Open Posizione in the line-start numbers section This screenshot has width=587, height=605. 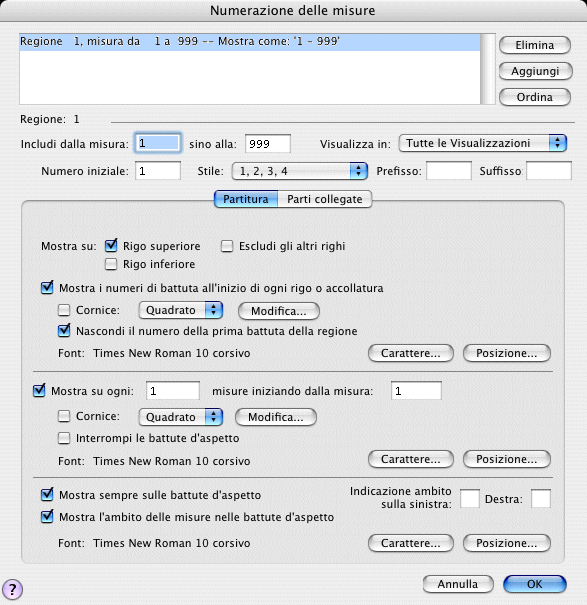pyautogui.click(x=506, y=353)
